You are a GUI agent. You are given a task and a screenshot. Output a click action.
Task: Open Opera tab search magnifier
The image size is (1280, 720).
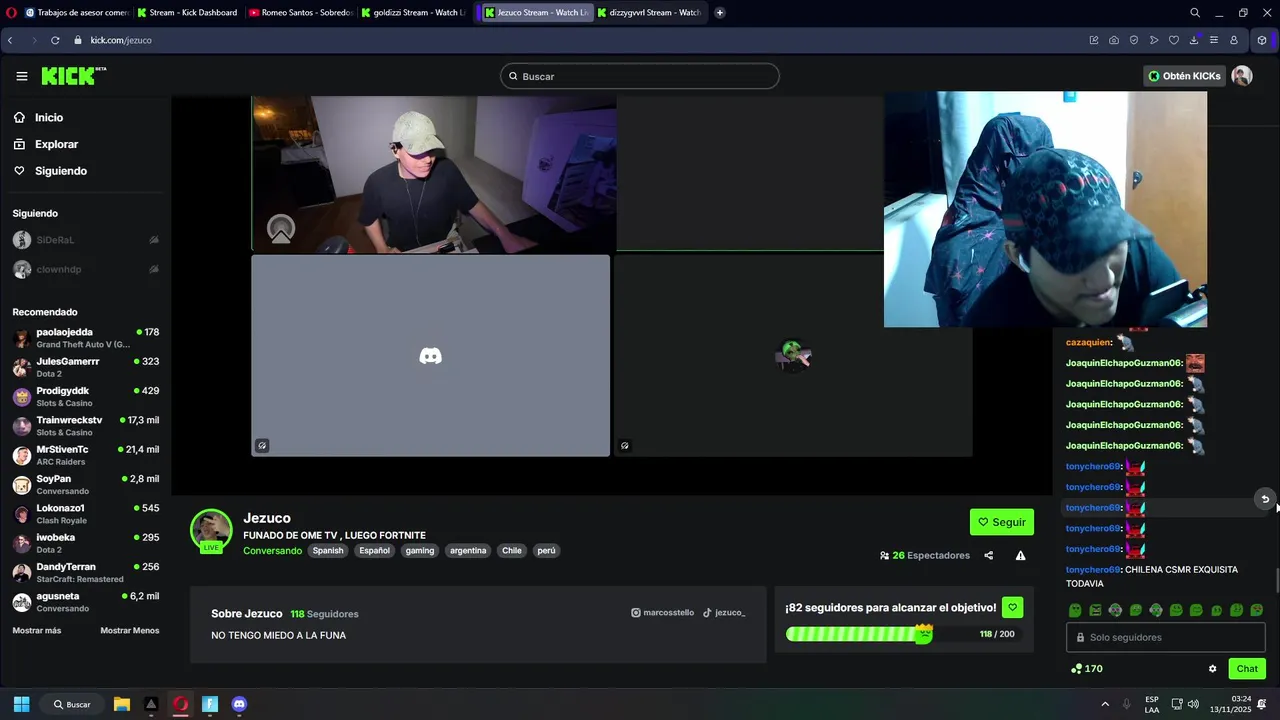(1195, 13)
